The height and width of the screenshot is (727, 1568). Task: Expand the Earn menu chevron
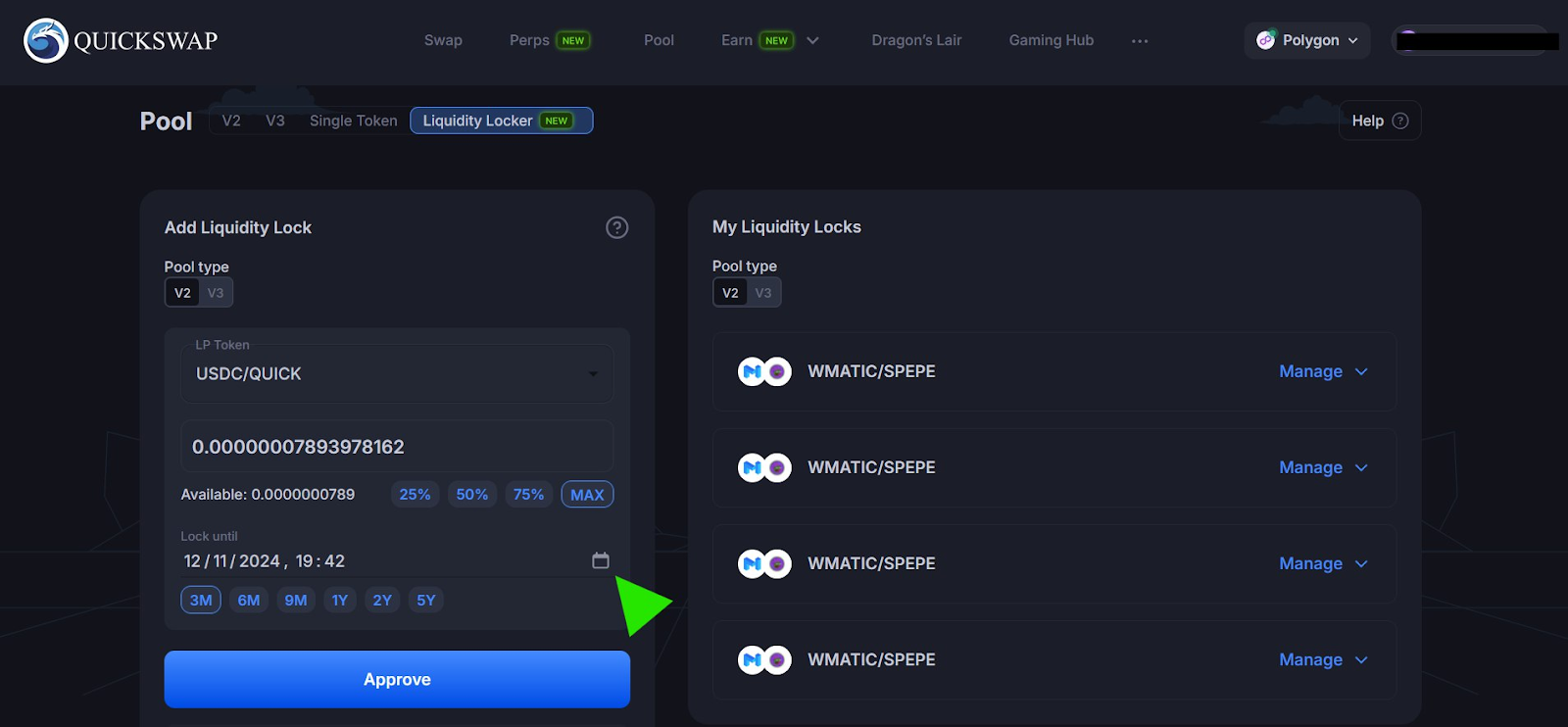click(x=812, y=40)
